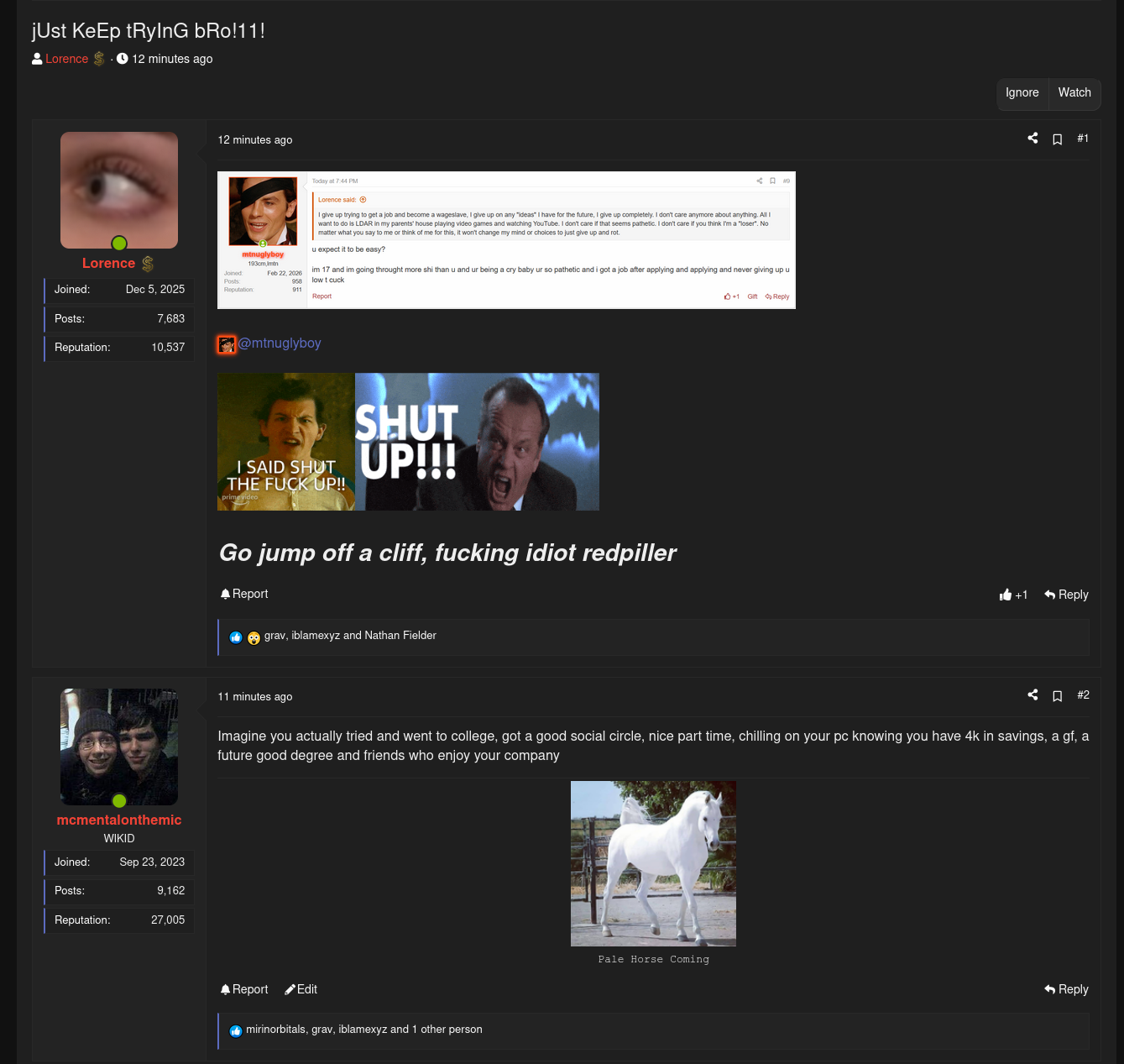Click the like reaction icon under post #2
This screenshot has height=1064, width=1124.
click(x=236, y=1031)
